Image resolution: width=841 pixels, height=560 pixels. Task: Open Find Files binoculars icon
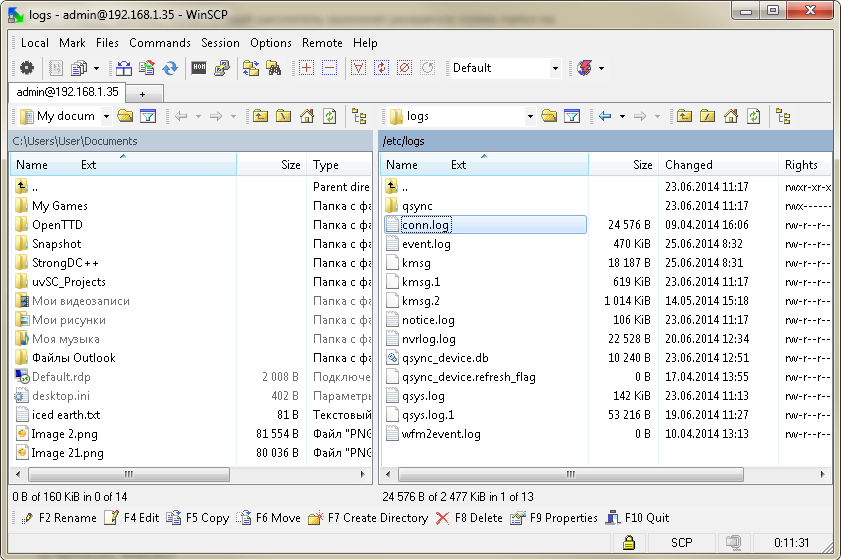coord(274,68)
